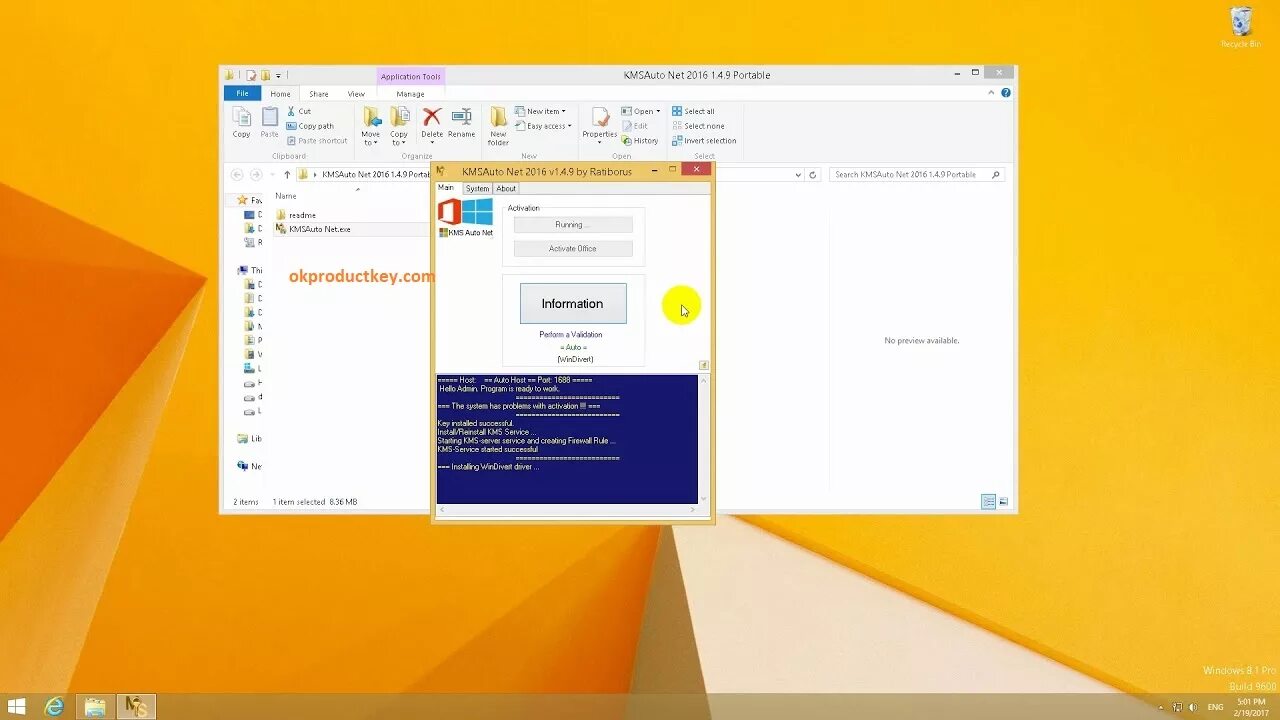Click the Windows Start button
The image size is (1280, 720).
click(16, 707)
